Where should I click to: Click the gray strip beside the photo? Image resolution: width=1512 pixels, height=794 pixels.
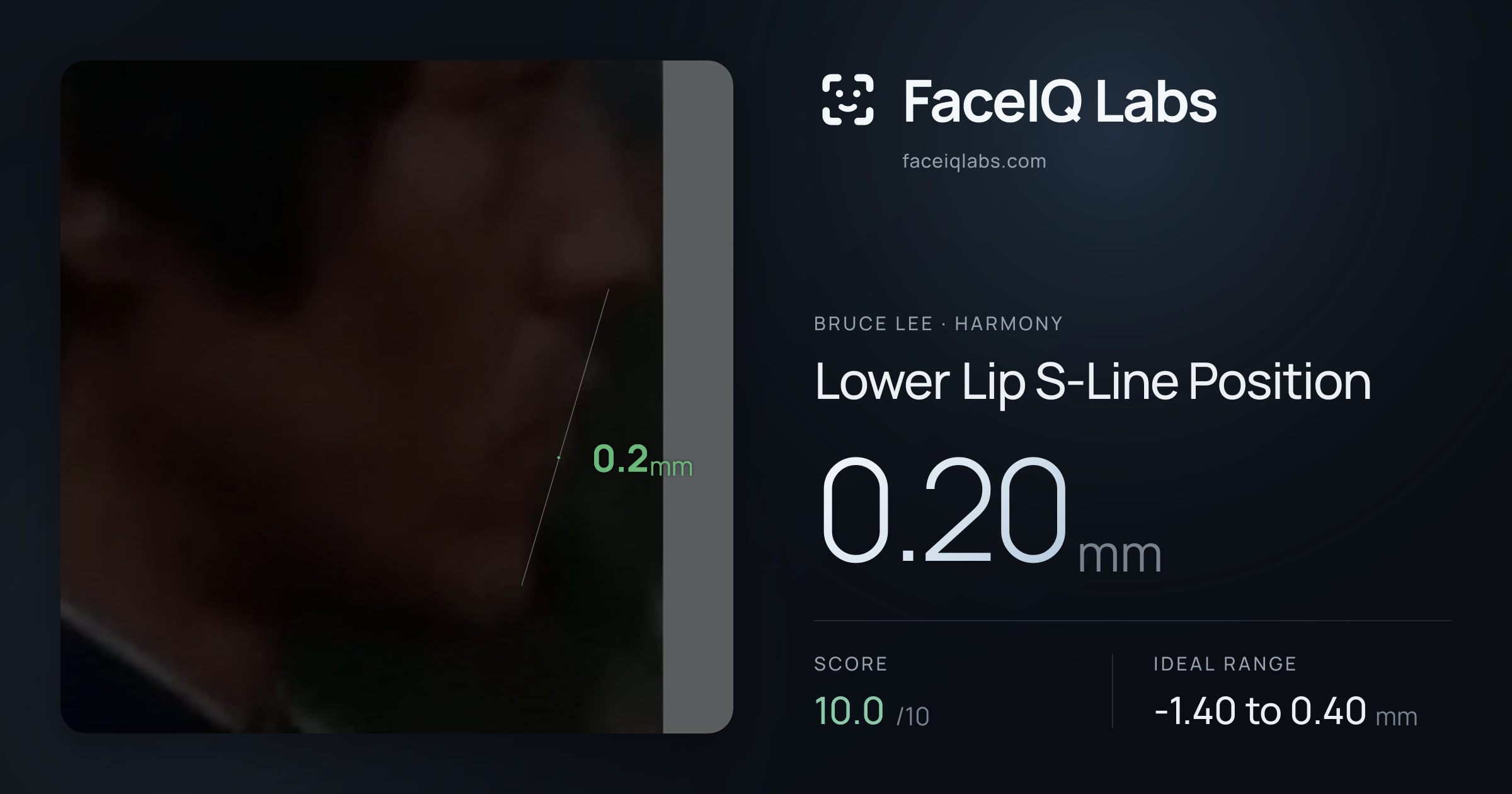click(x=698, y=396)
